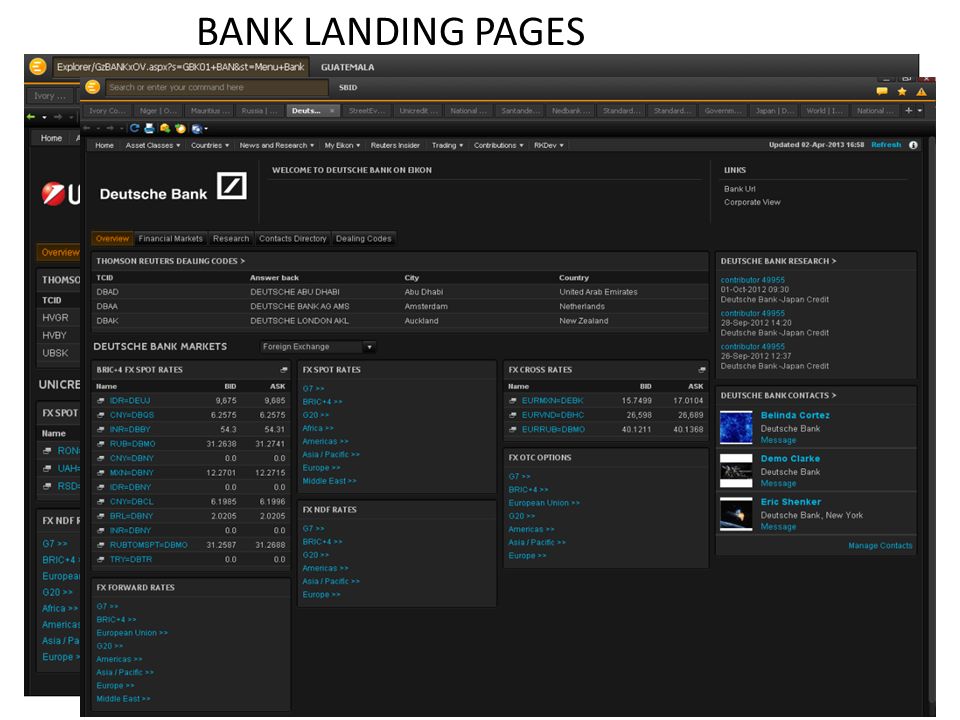Click the CNY=DBCL instrument

tap(132, 501)
